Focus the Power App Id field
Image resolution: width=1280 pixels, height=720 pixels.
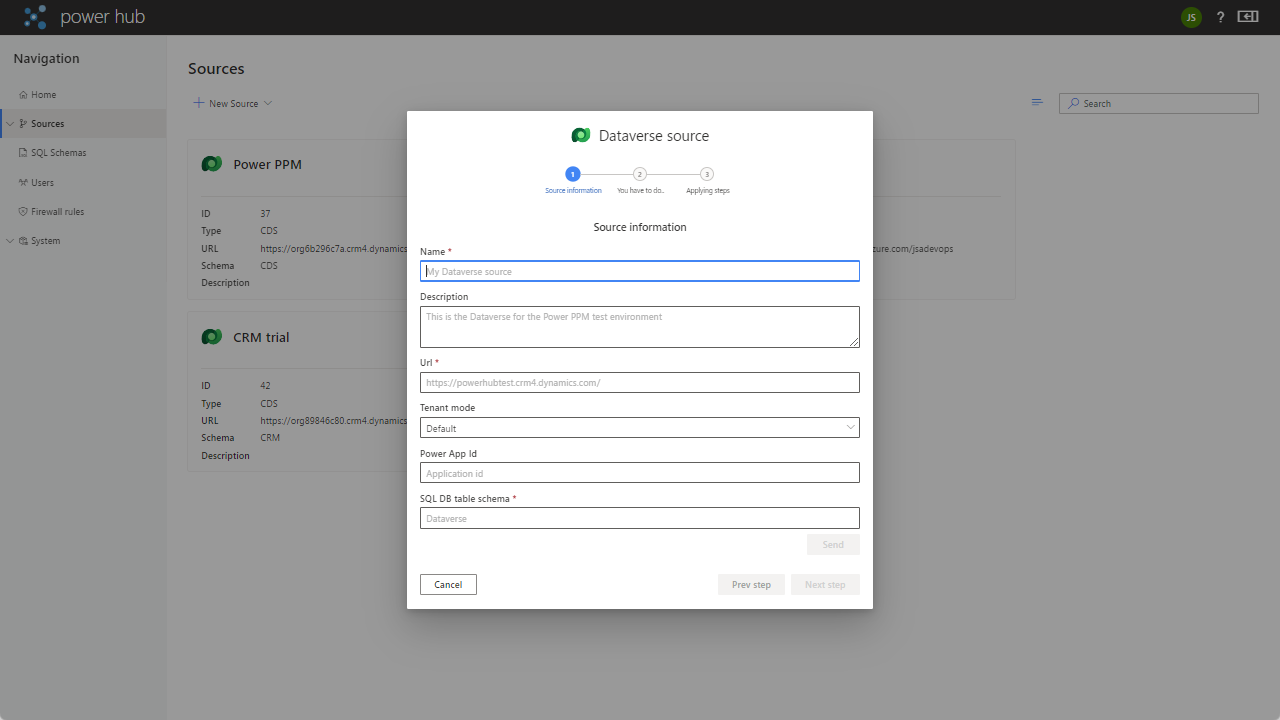(640, 473)
